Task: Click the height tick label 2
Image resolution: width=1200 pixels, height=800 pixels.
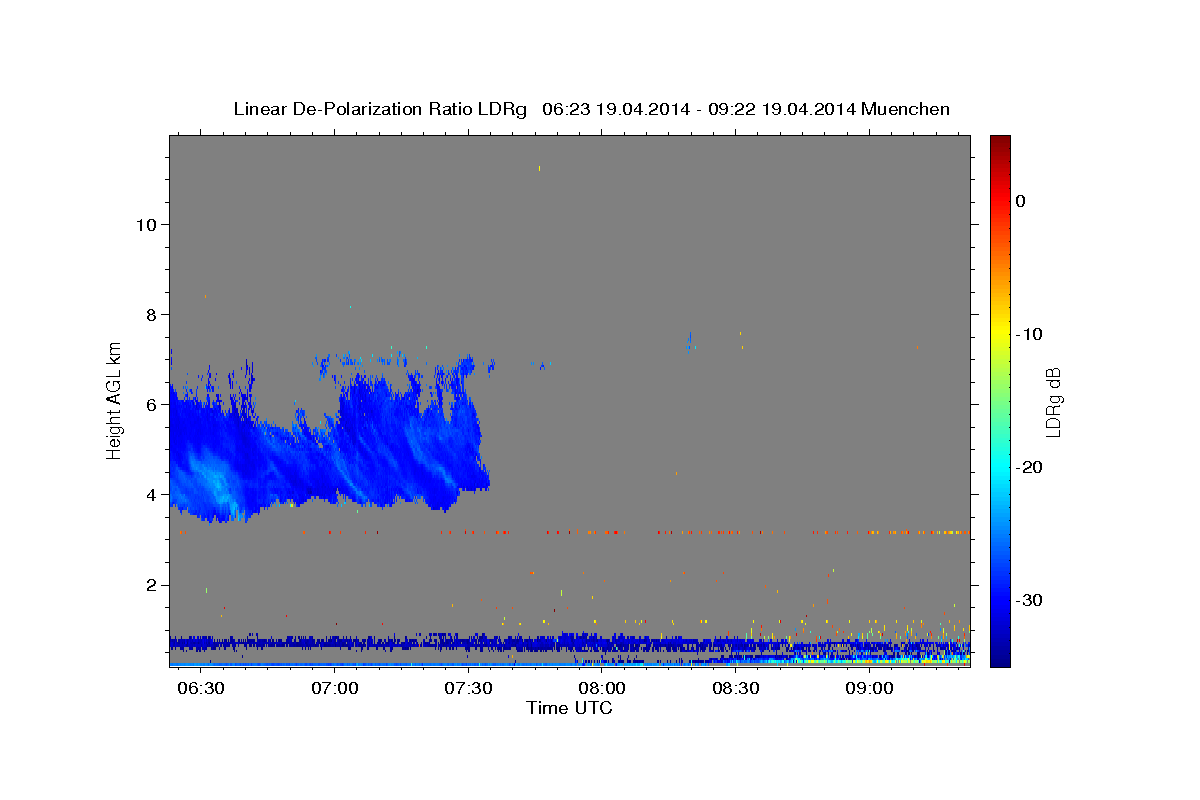Action: tap(149, 585)
